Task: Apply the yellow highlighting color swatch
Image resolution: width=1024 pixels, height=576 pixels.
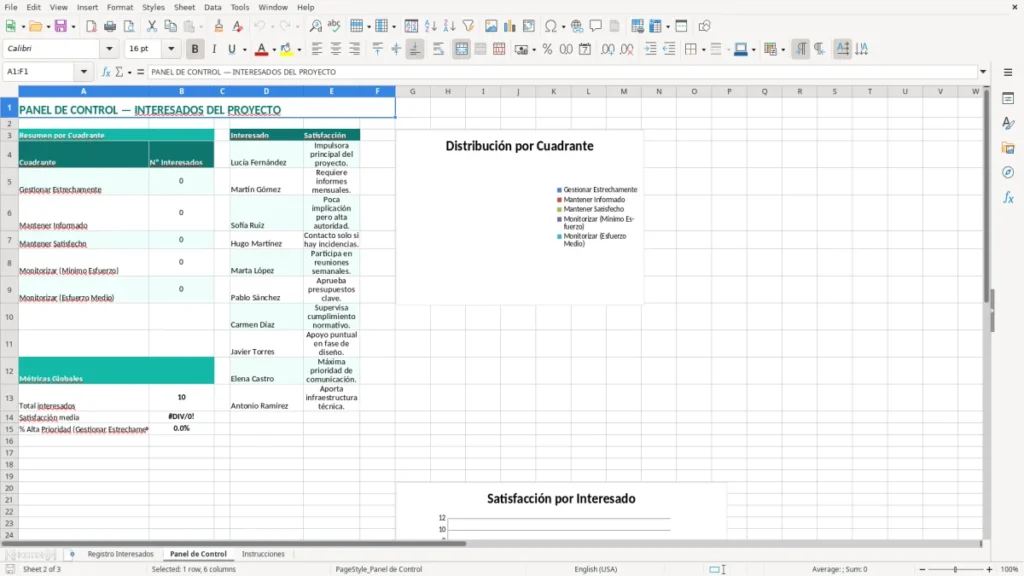Action: click(x=286, y=49)
